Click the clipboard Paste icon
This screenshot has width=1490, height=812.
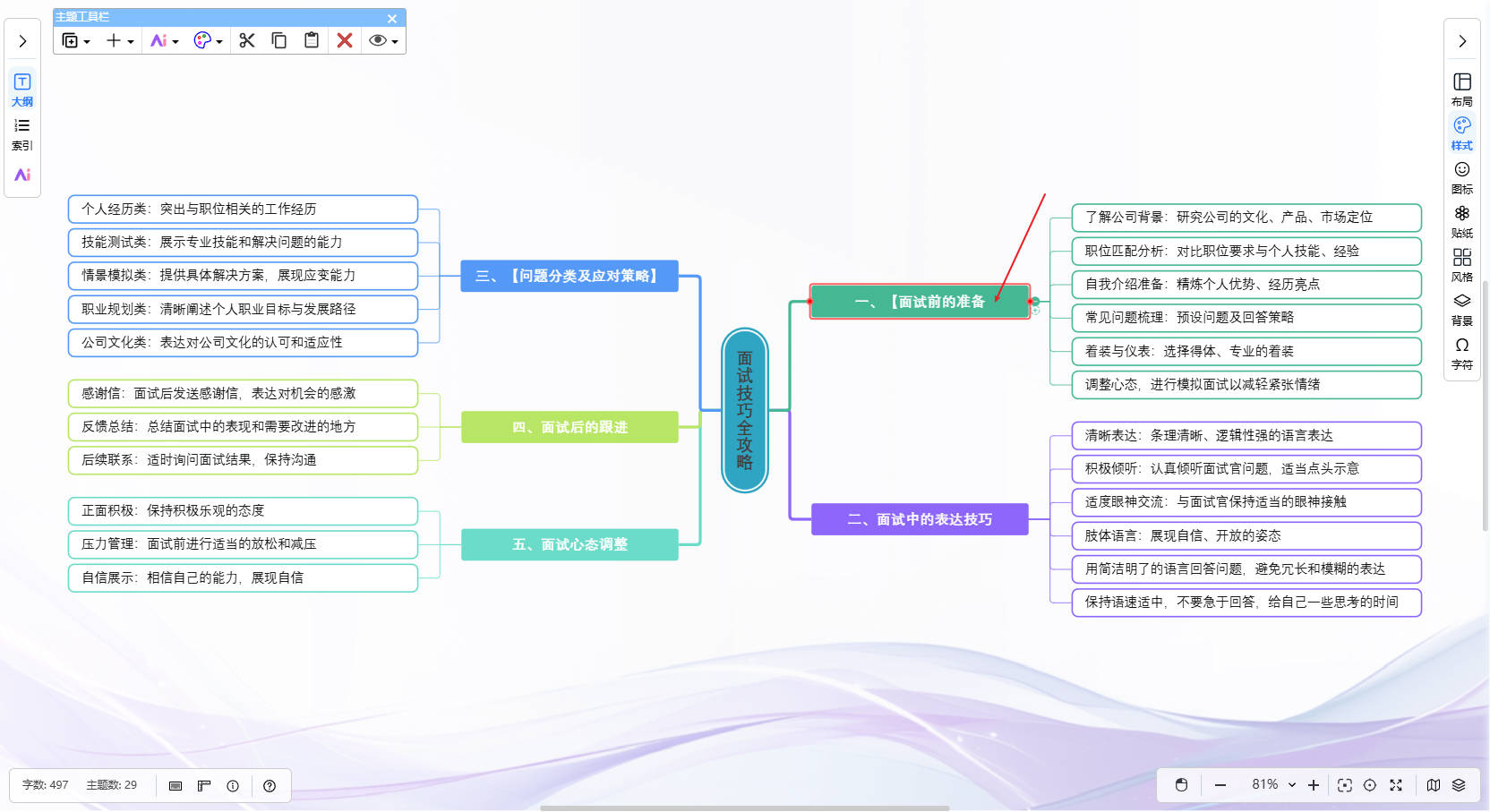(312, 40)
